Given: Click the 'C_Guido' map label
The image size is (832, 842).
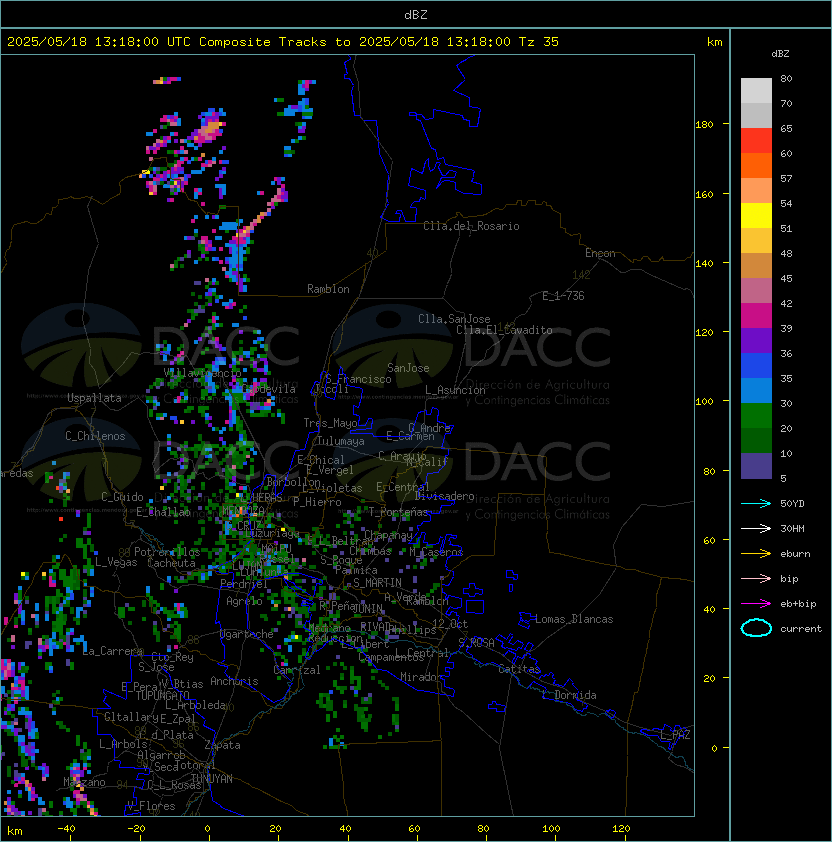Looking at the screenshot, I should coord(122,497).
